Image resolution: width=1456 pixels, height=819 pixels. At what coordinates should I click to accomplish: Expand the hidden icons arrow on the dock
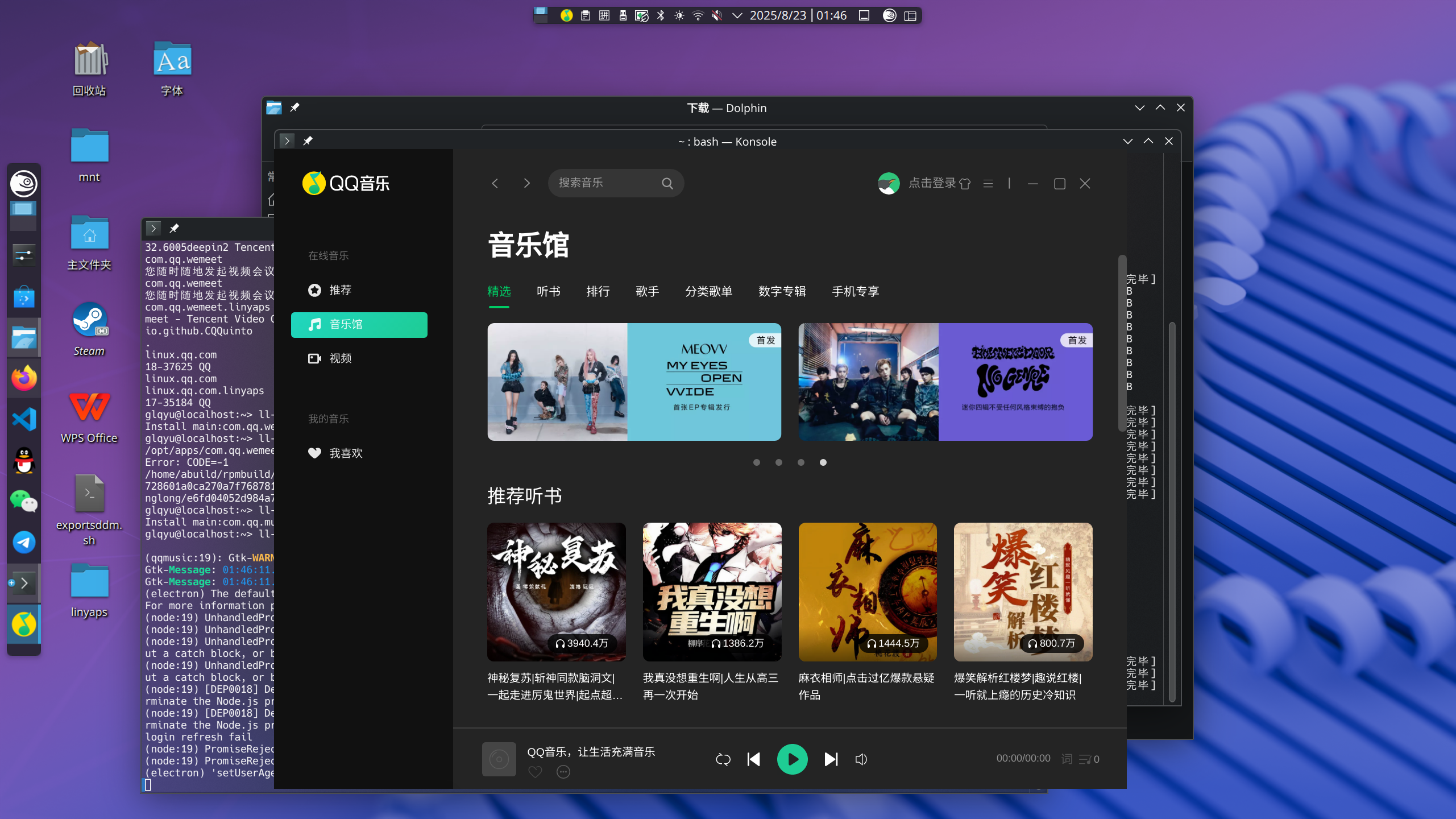tap(26, 582)
